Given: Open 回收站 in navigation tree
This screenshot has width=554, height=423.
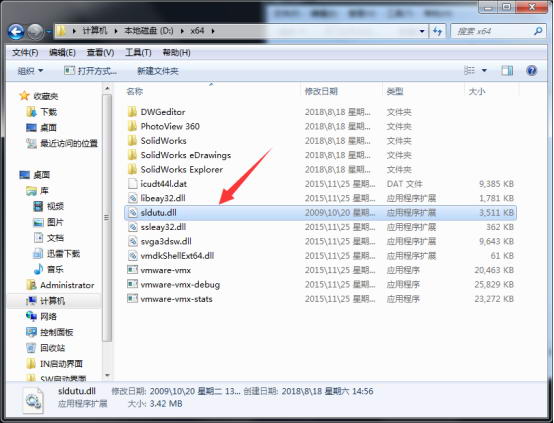Looking at the screenshot, I should pos(52,348).
